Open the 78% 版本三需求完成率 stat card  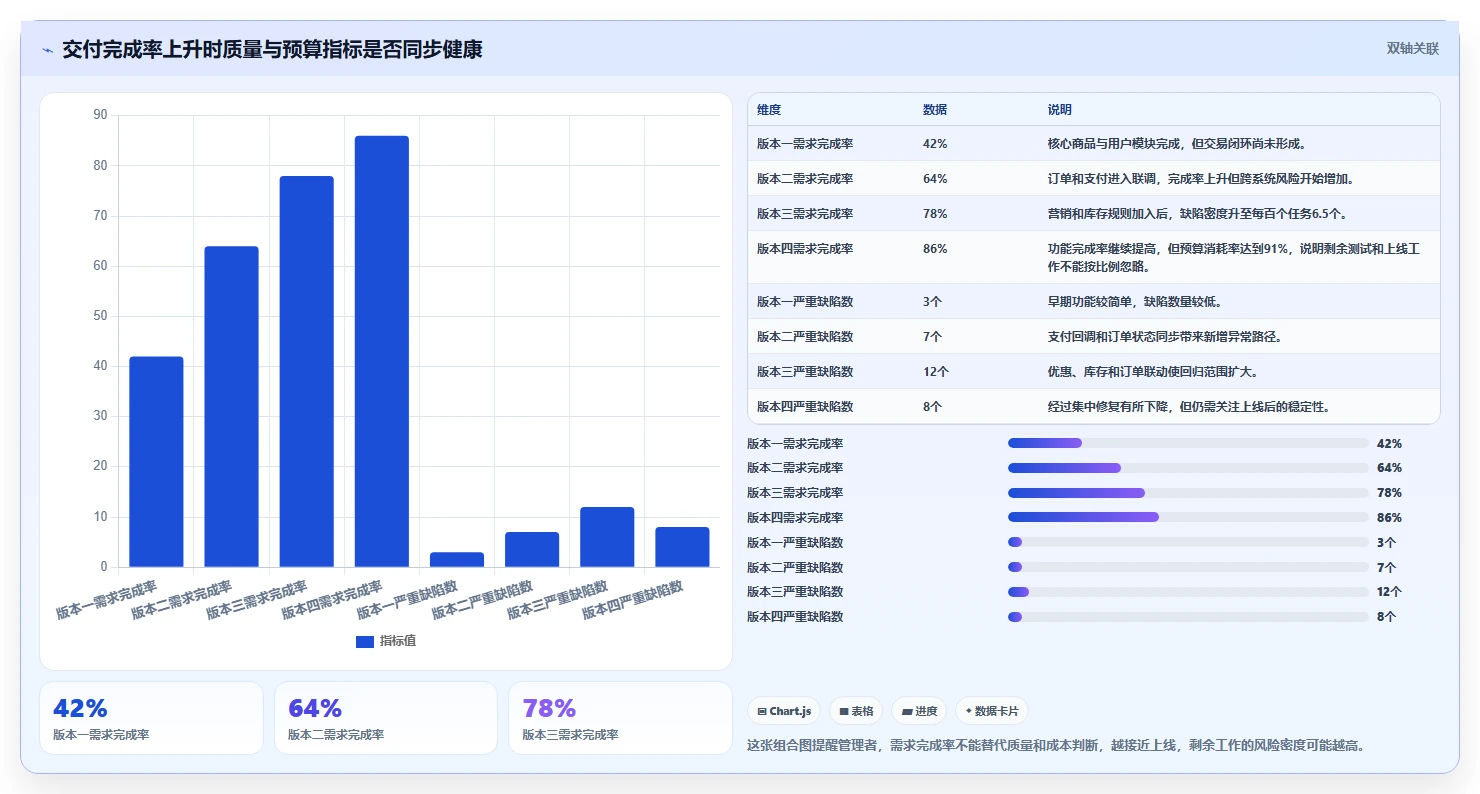(x=620, y=718)
